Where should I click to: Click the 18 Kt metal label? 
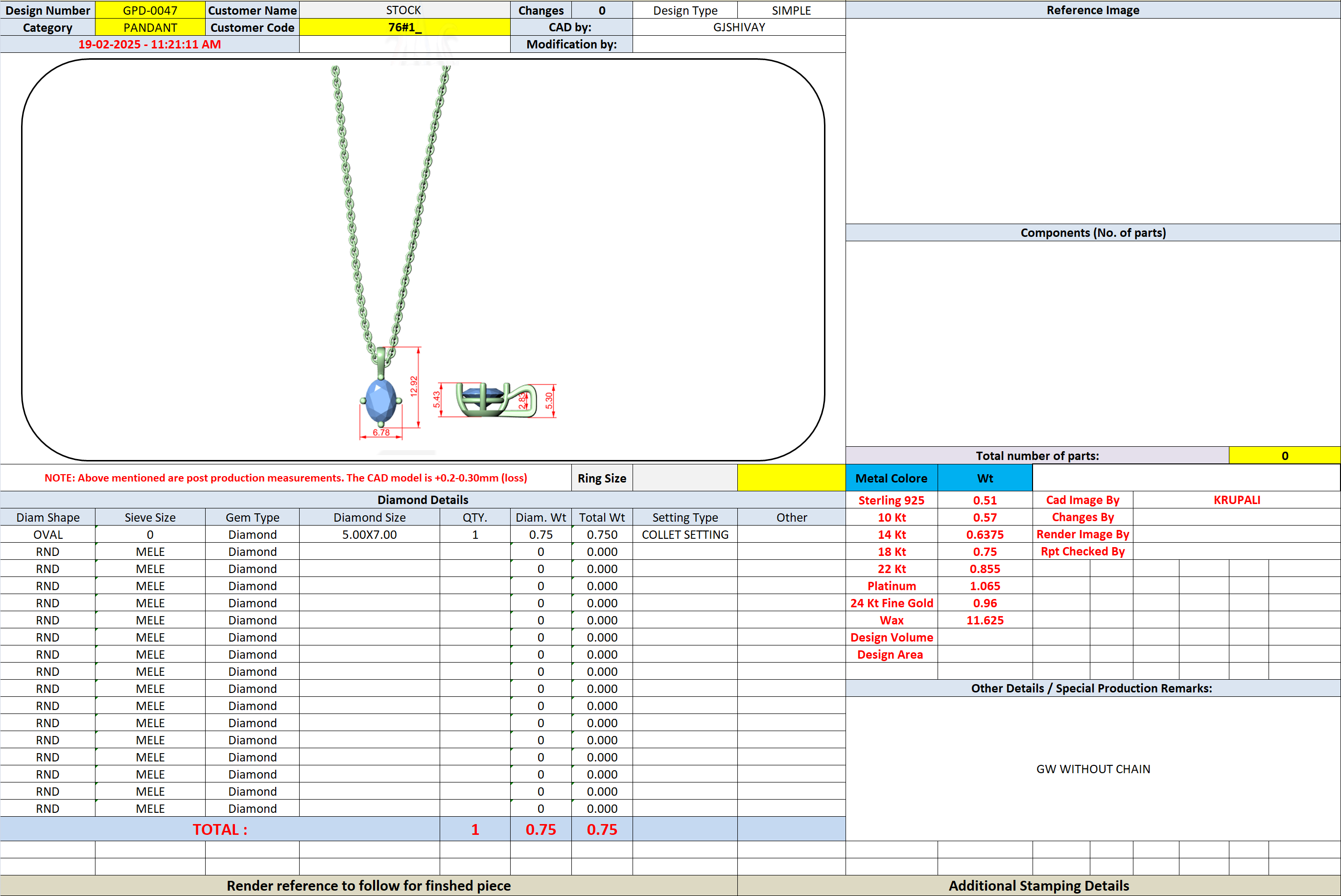click(x=892, y=551)
